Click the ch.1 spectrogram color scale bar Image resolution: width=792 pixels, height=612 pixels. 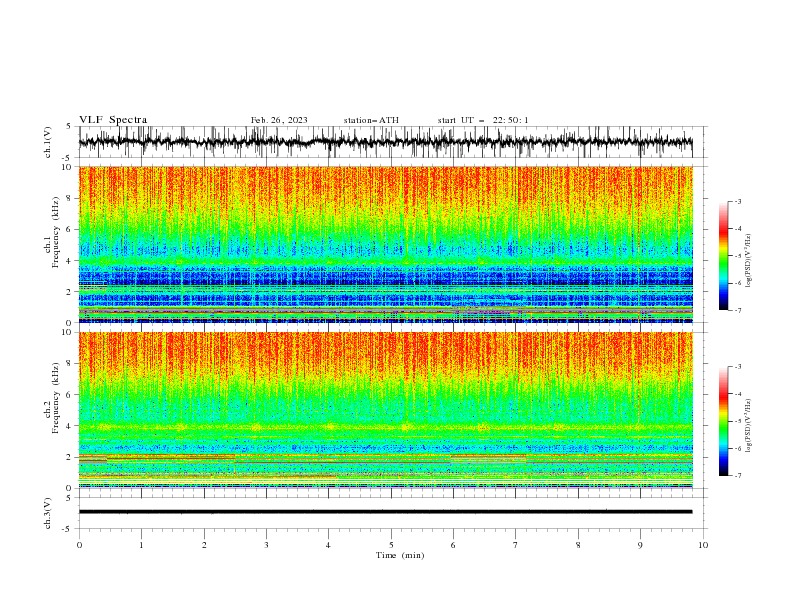tap(723, 256)
